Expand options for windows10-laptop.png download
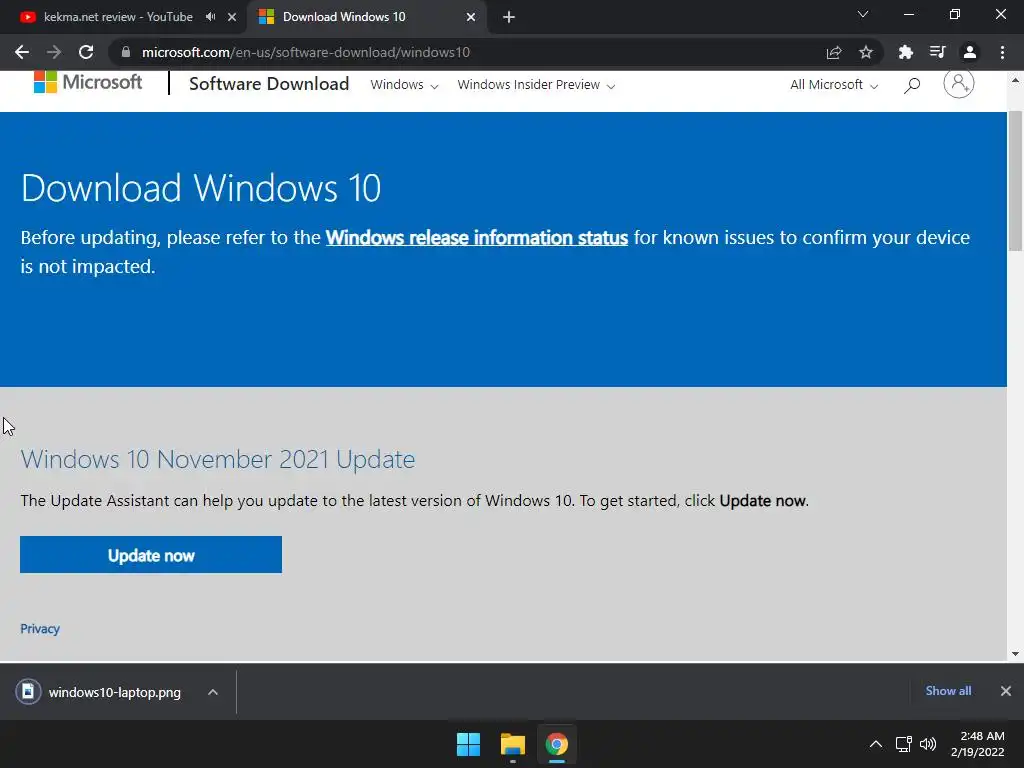The width and height of the screenshot is (1024, 768). click(213, 692)
